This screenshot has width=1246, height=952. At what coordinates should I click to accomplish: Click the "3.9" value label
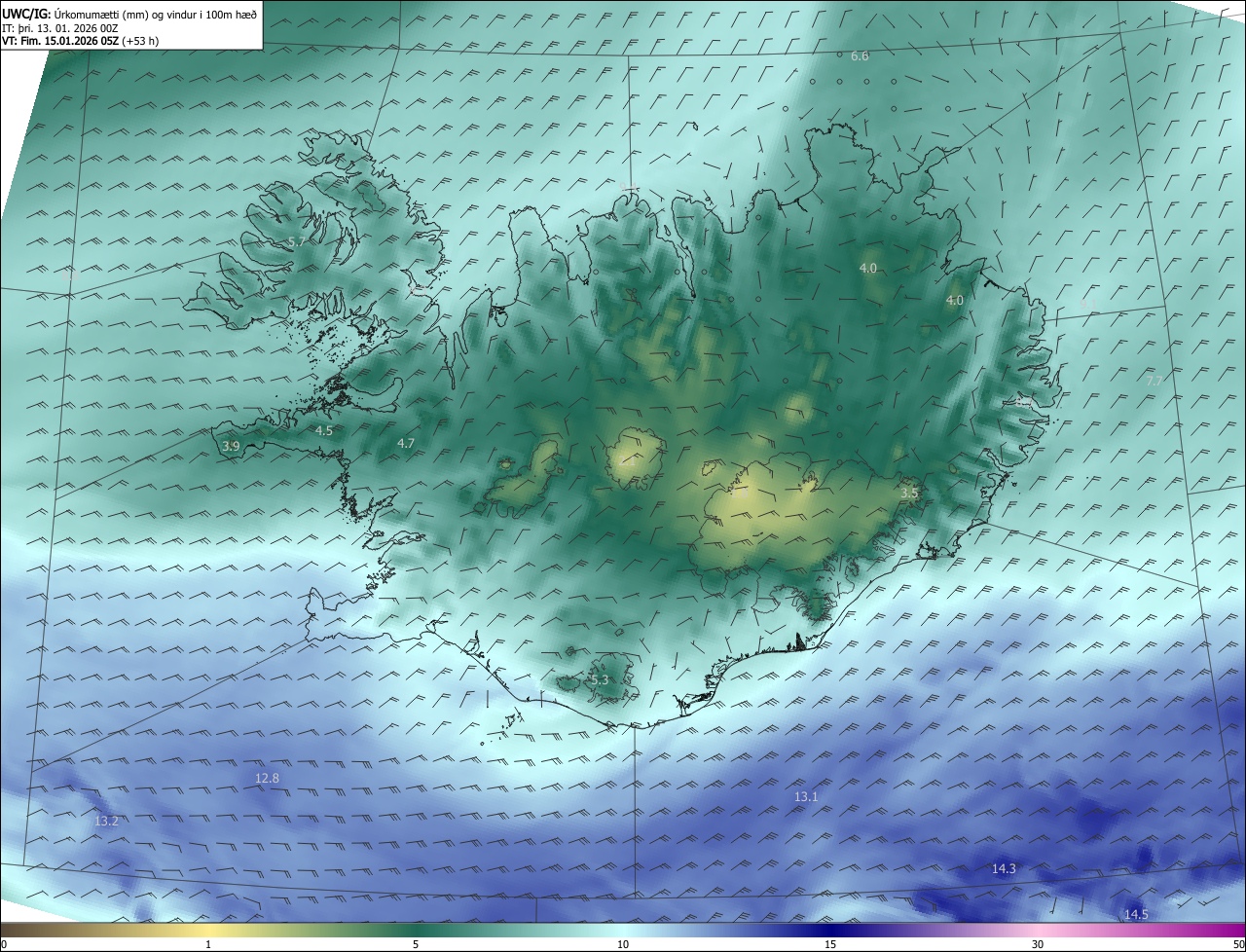click(x=231, y=446)
